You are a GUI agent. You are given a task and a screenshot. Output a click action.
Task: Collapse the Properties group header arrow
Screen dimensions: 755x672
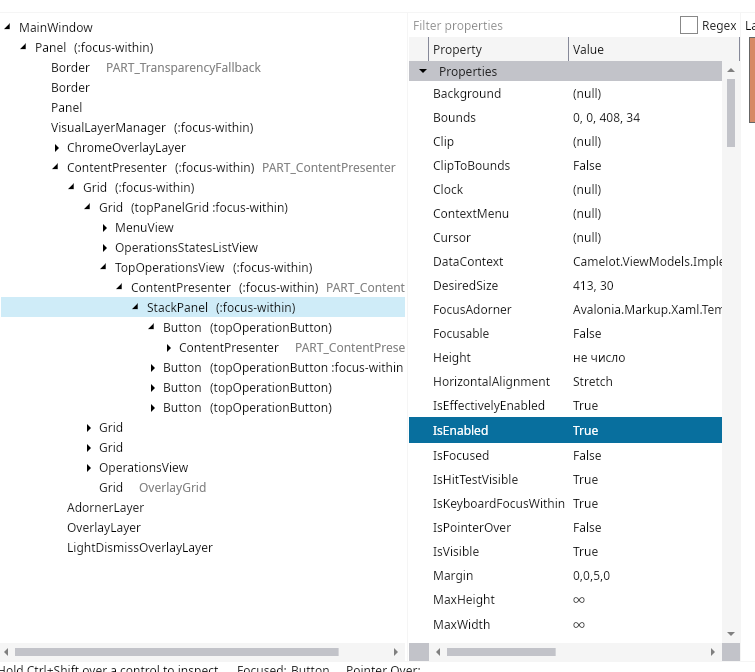click(x=423, y=71)
